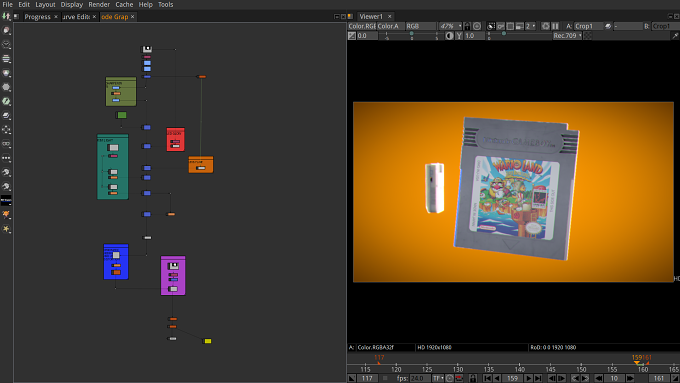Click the gain slider handle
Screen dimensions: 680x383
pyautogui.click(x=412, y=34)
